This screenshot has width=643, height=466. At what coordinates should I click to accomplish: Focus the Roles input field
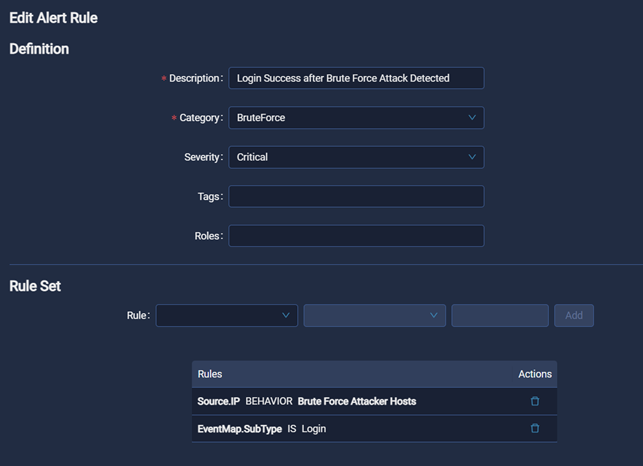[355, 235]
